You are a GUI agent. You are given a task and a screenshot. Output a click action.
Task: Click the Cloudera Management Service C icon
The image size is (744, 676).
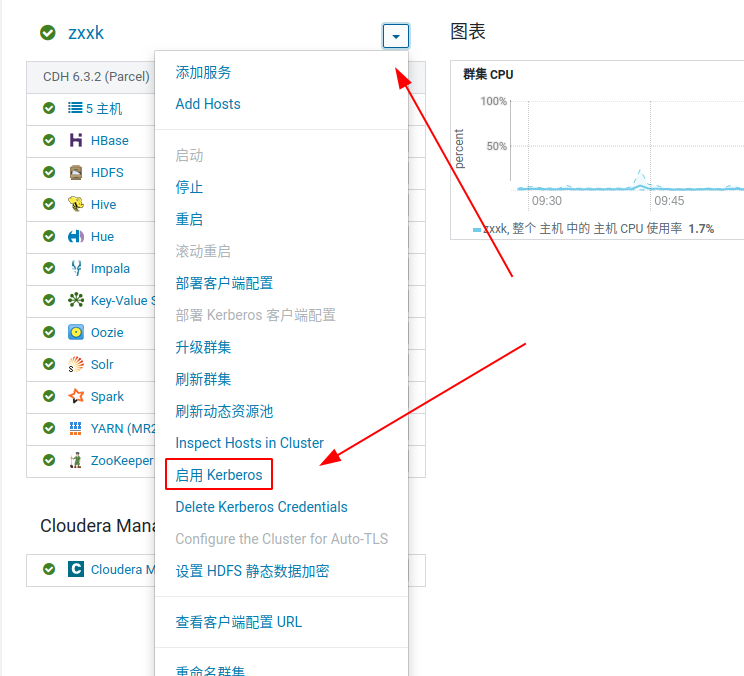tap(76, 569)
